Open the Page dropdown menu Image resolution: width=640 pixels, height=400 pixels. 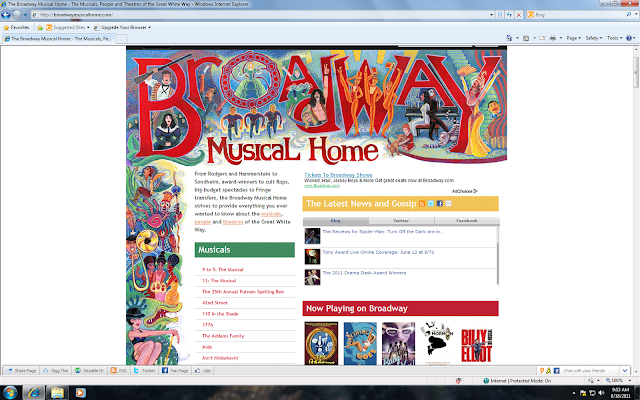pos(573,38)
